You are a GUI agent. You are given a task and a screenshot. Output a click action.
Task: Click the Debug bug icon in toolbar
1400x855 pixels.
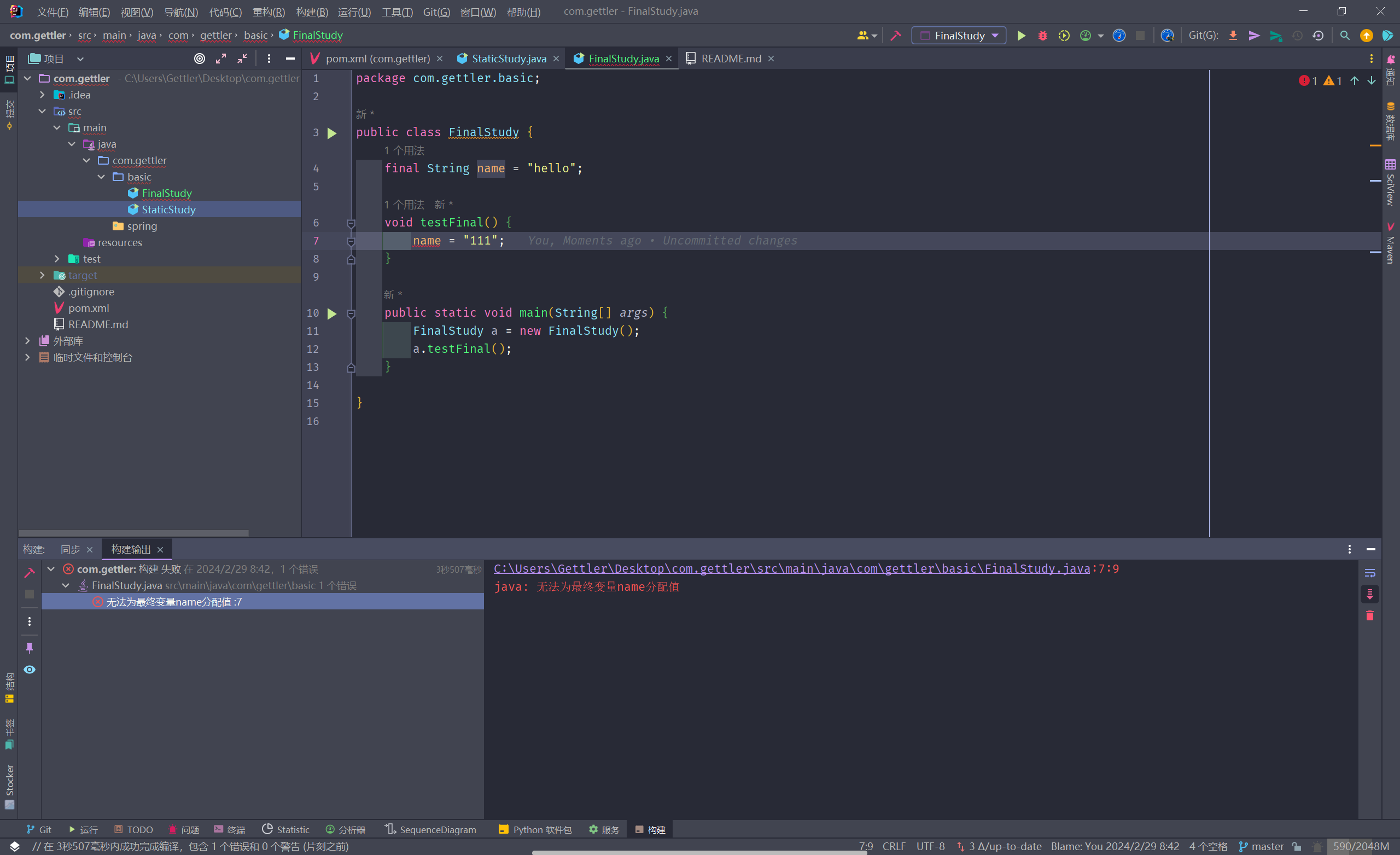coord(1042,35)
